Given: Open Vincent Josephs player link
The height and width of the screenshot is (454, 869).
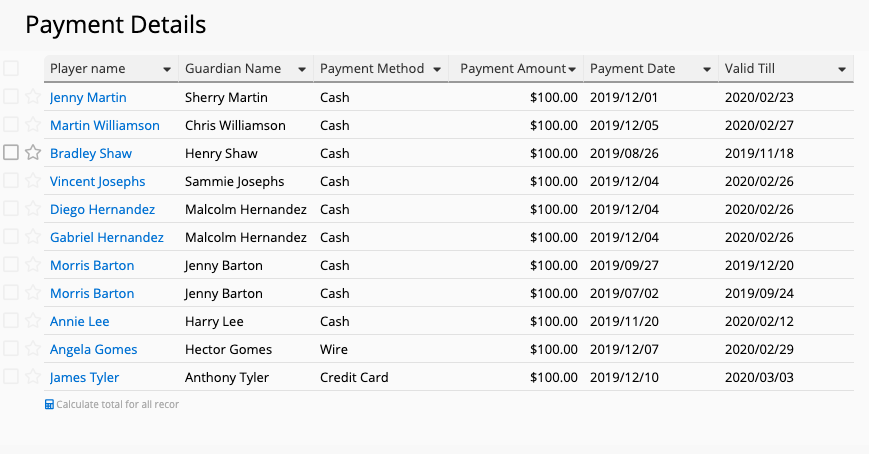Looking at the screenshot, I should pyautogui.click(x=98, y=181).
